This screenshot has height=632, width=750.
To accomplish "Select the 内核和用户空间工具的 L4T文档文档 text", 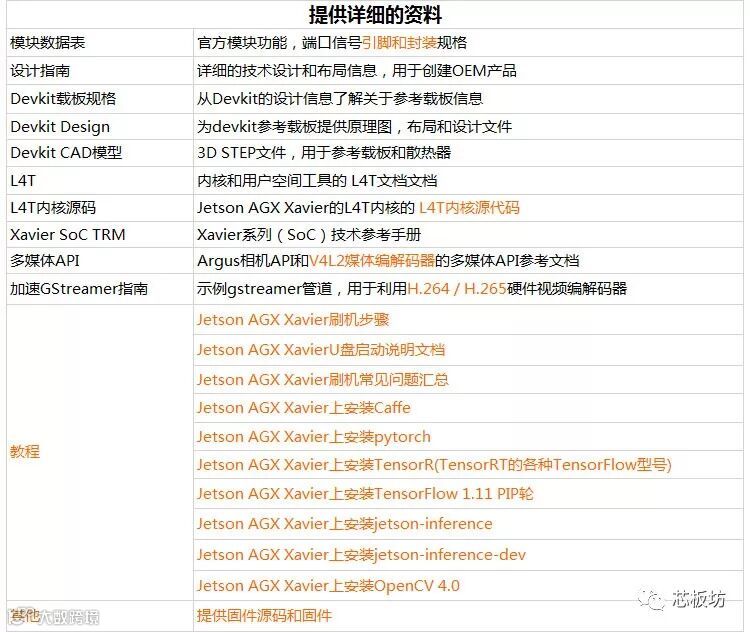I will (317, 180).
